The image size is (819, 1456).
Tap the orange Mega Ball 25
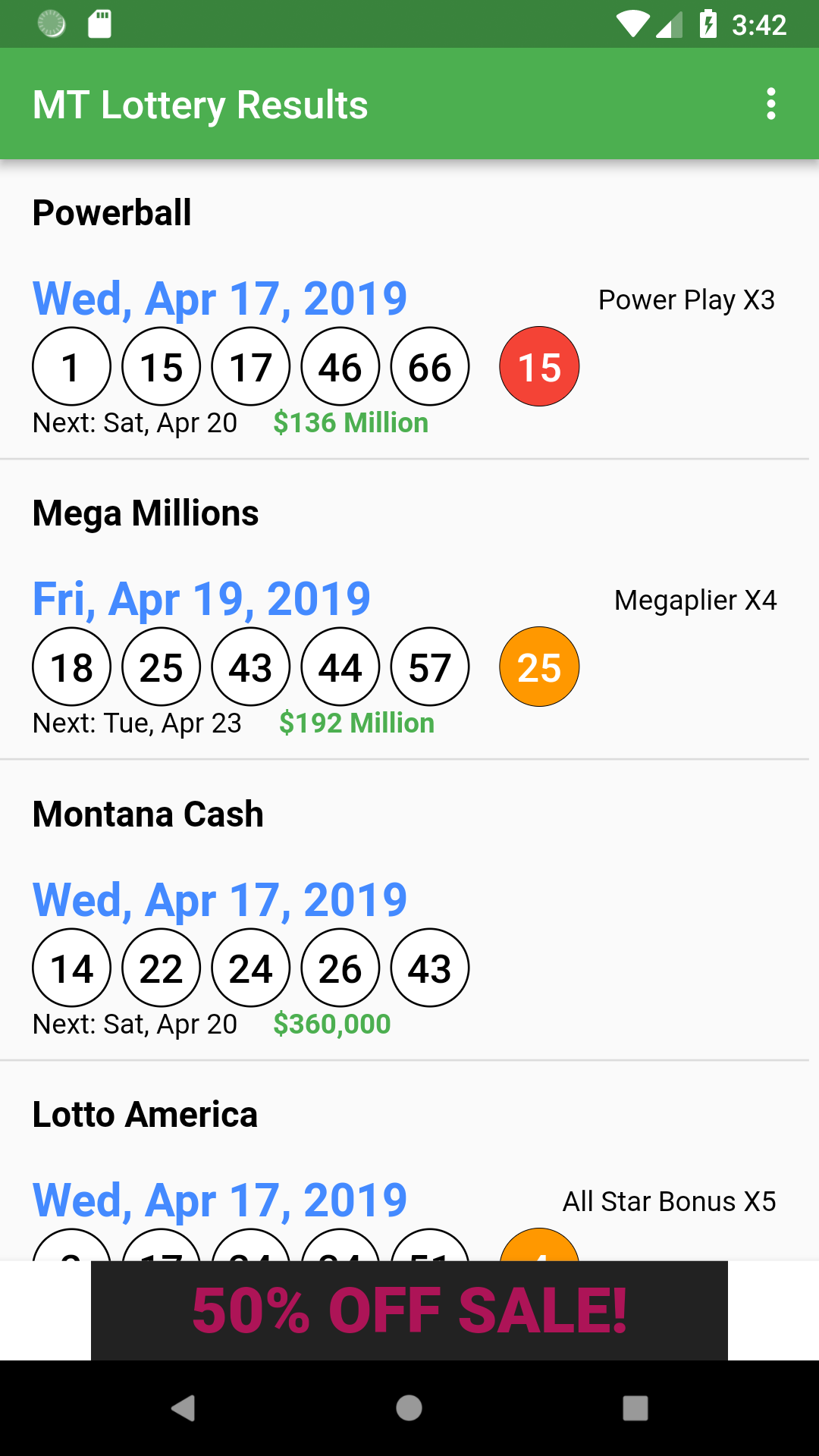pyautogui.click(x=539, y=667)
